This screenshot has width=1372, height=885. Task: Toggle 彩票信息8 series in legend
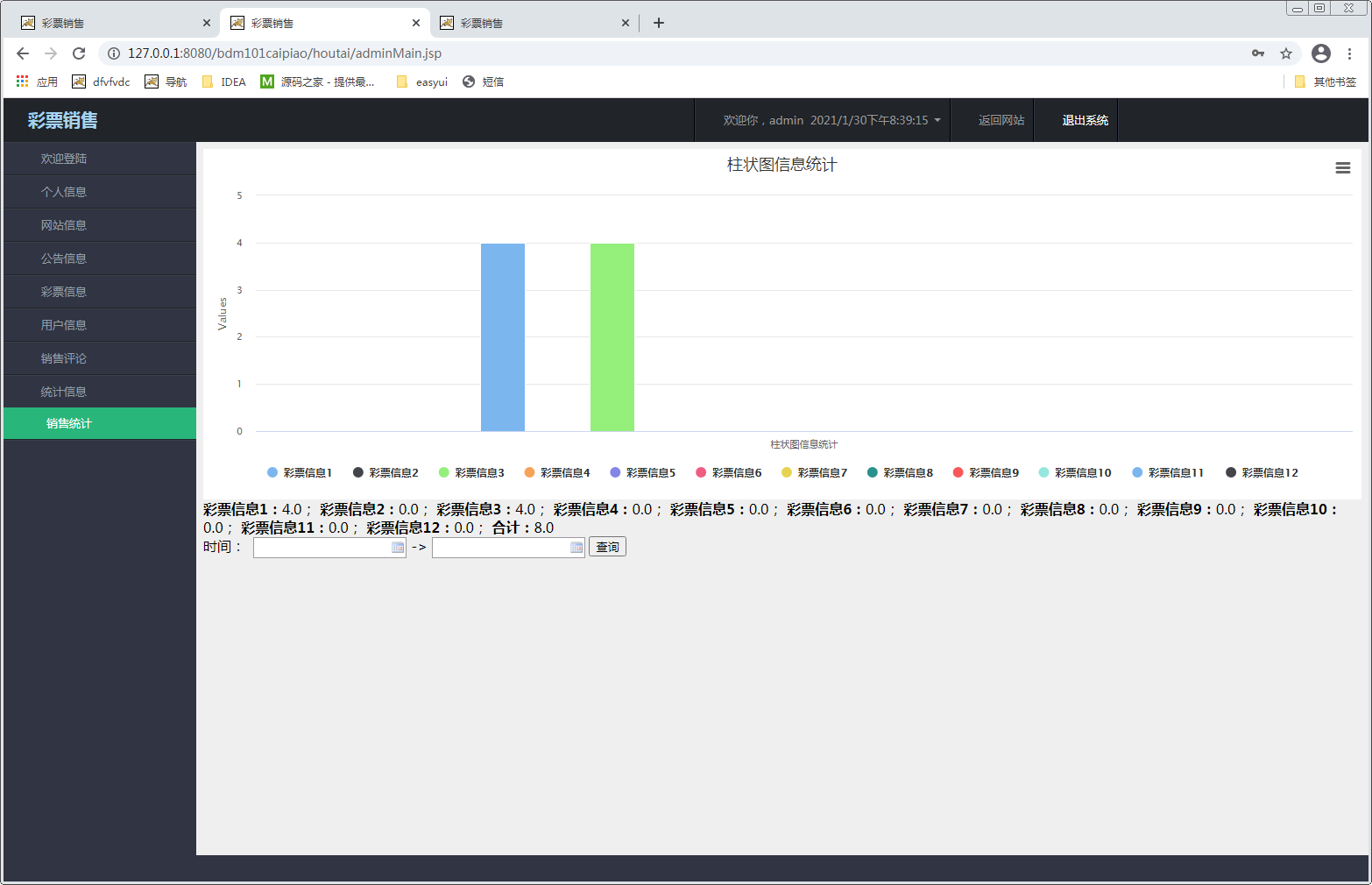pos(901,472)
